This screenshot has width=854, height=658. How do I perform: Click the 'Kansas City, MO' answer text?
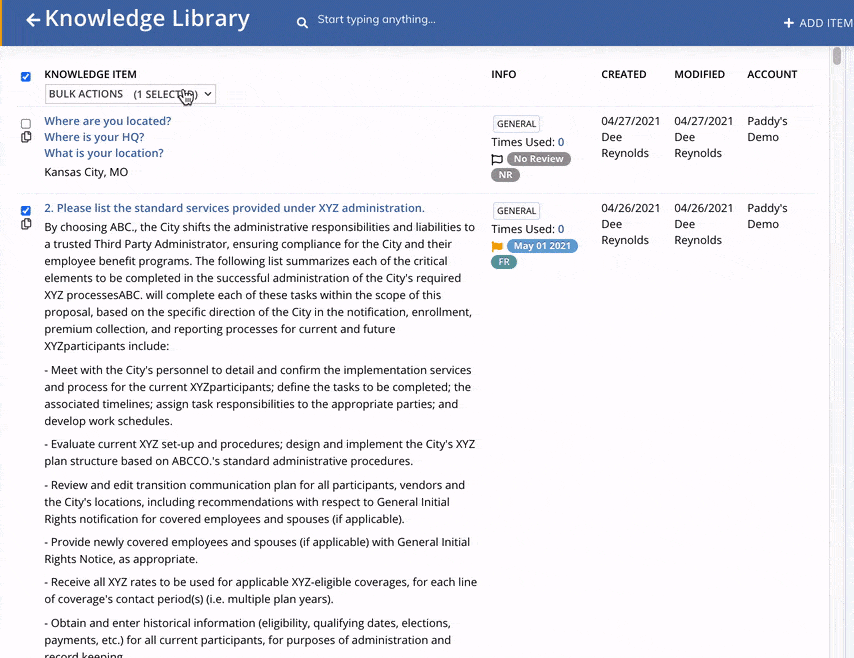coord(86,172)
